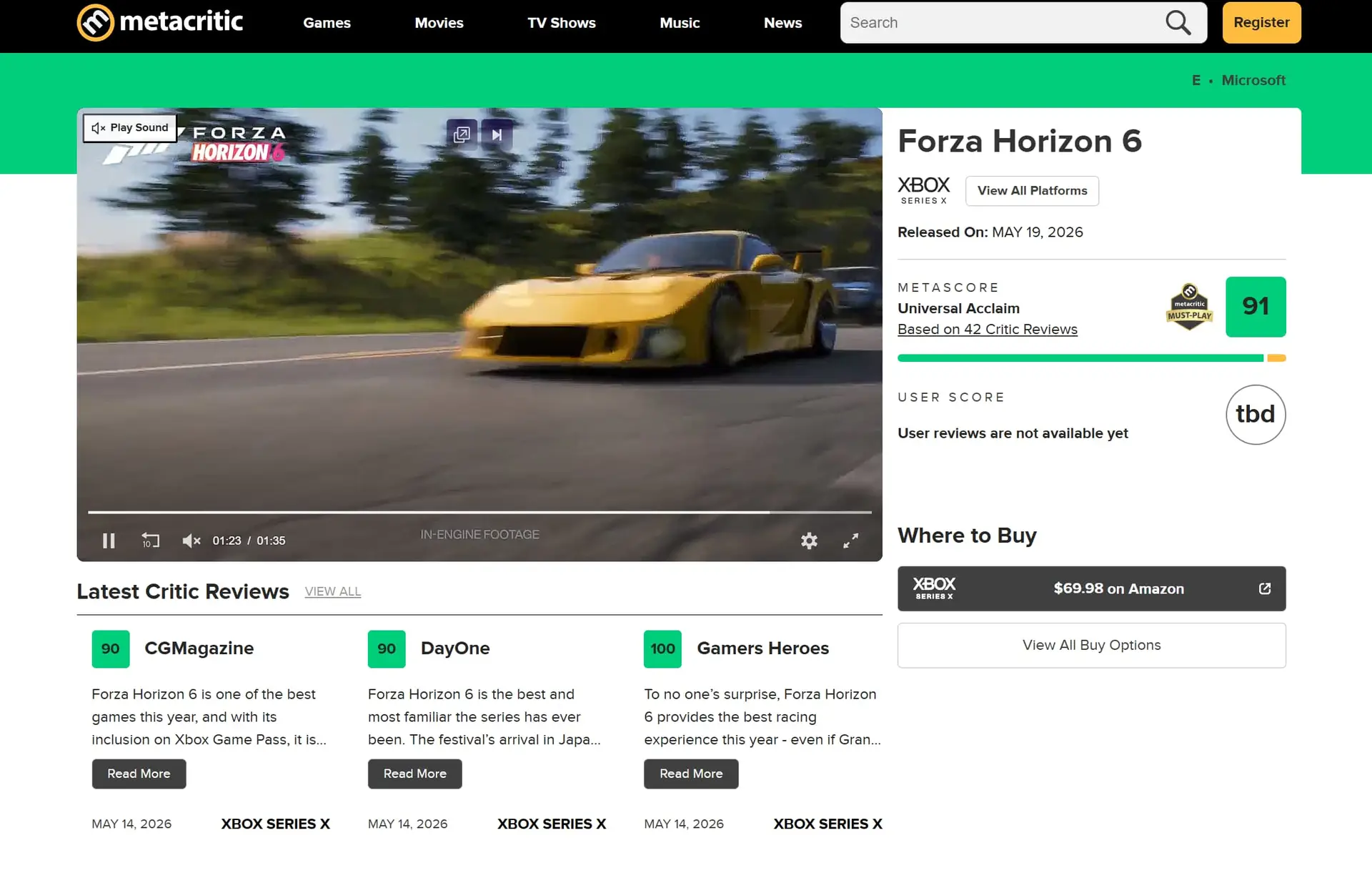
Task: Open video settings gear icon
Action: point(809,541)
